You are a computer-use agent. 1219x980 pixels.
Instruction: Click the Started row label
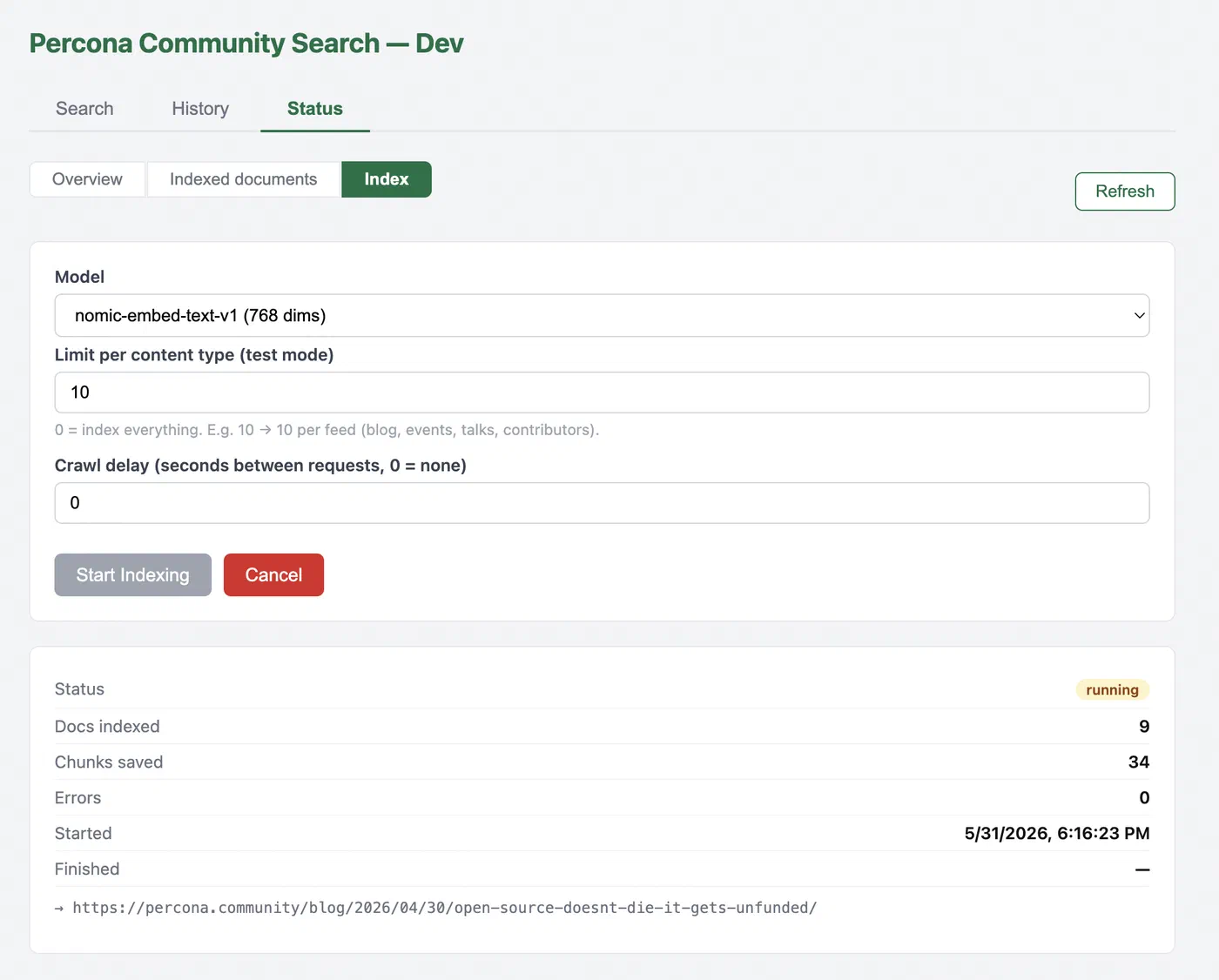point(83,834)
